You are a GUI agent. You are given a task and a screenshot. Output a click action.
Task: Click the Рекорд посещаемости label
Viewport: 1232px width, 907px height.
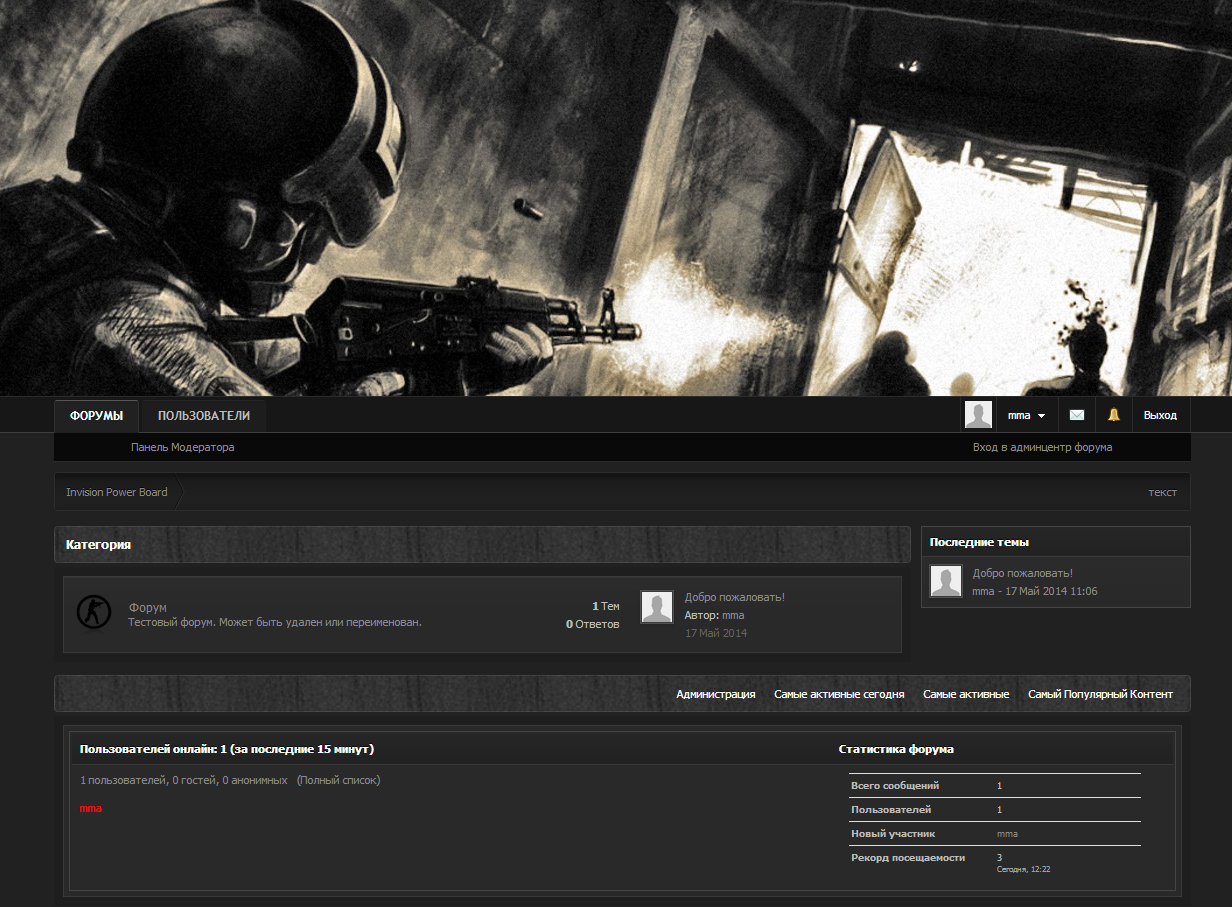[x=908, y=858]
